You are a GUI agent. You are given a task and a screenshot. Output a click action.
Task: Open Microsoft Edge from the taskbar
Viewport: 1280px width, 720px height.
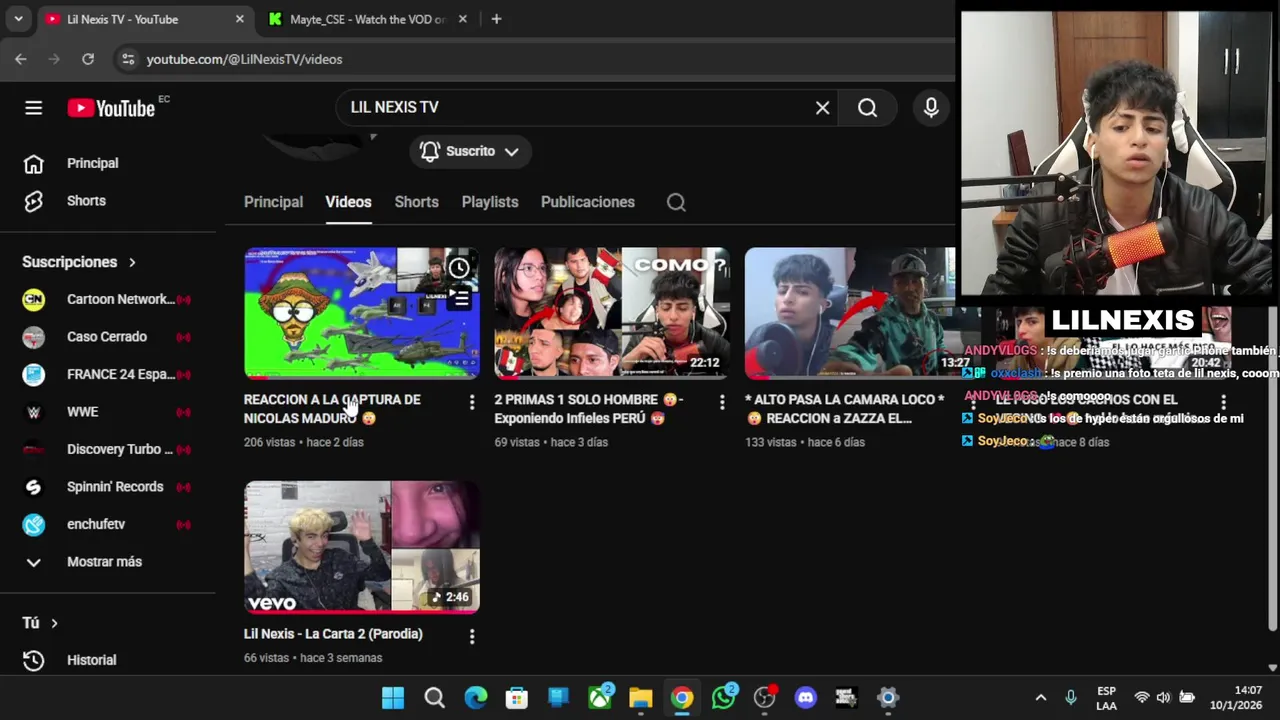476,697
